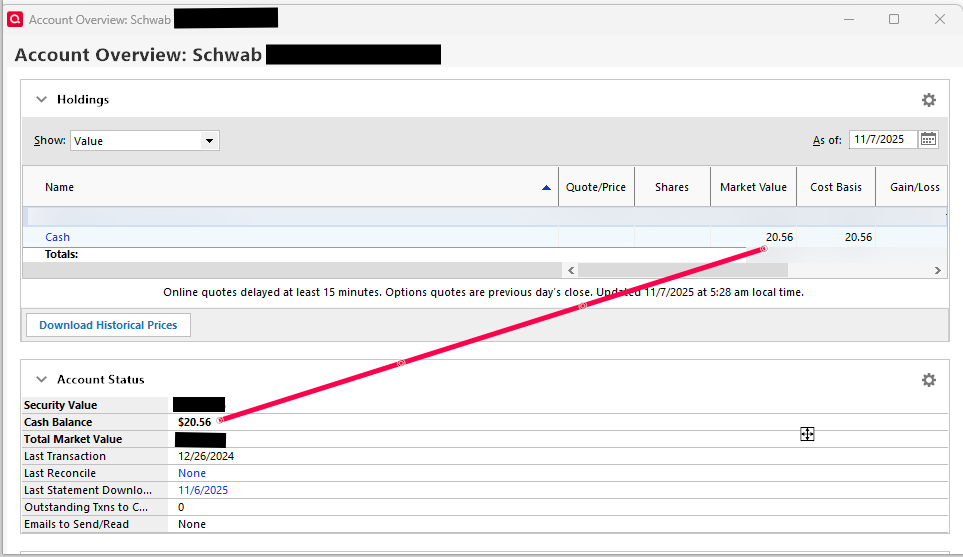This screenshot has width=963, height=557.
Task: Open the Holdings section gear settings
Action: coord(929,100)
